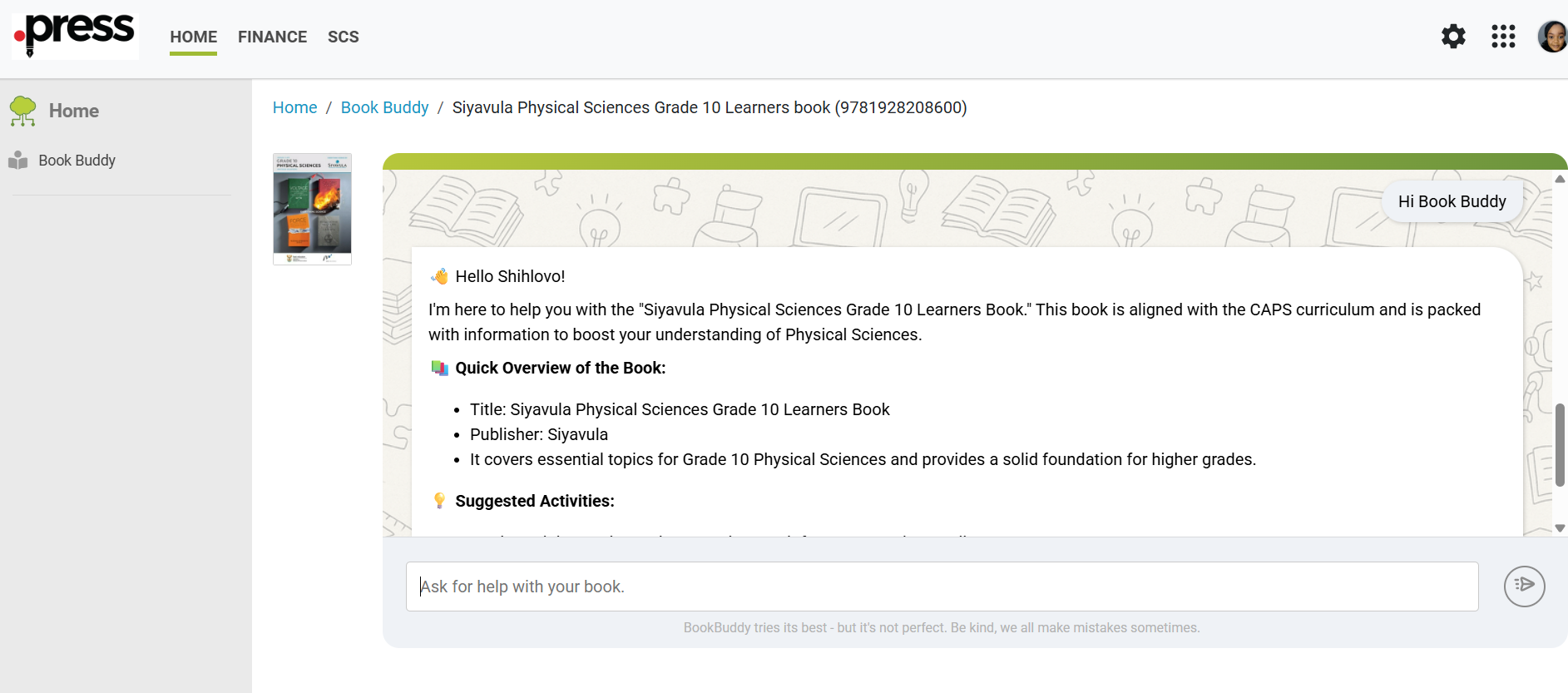Follow the Home breadcrumb link

[x=294, y=107]
